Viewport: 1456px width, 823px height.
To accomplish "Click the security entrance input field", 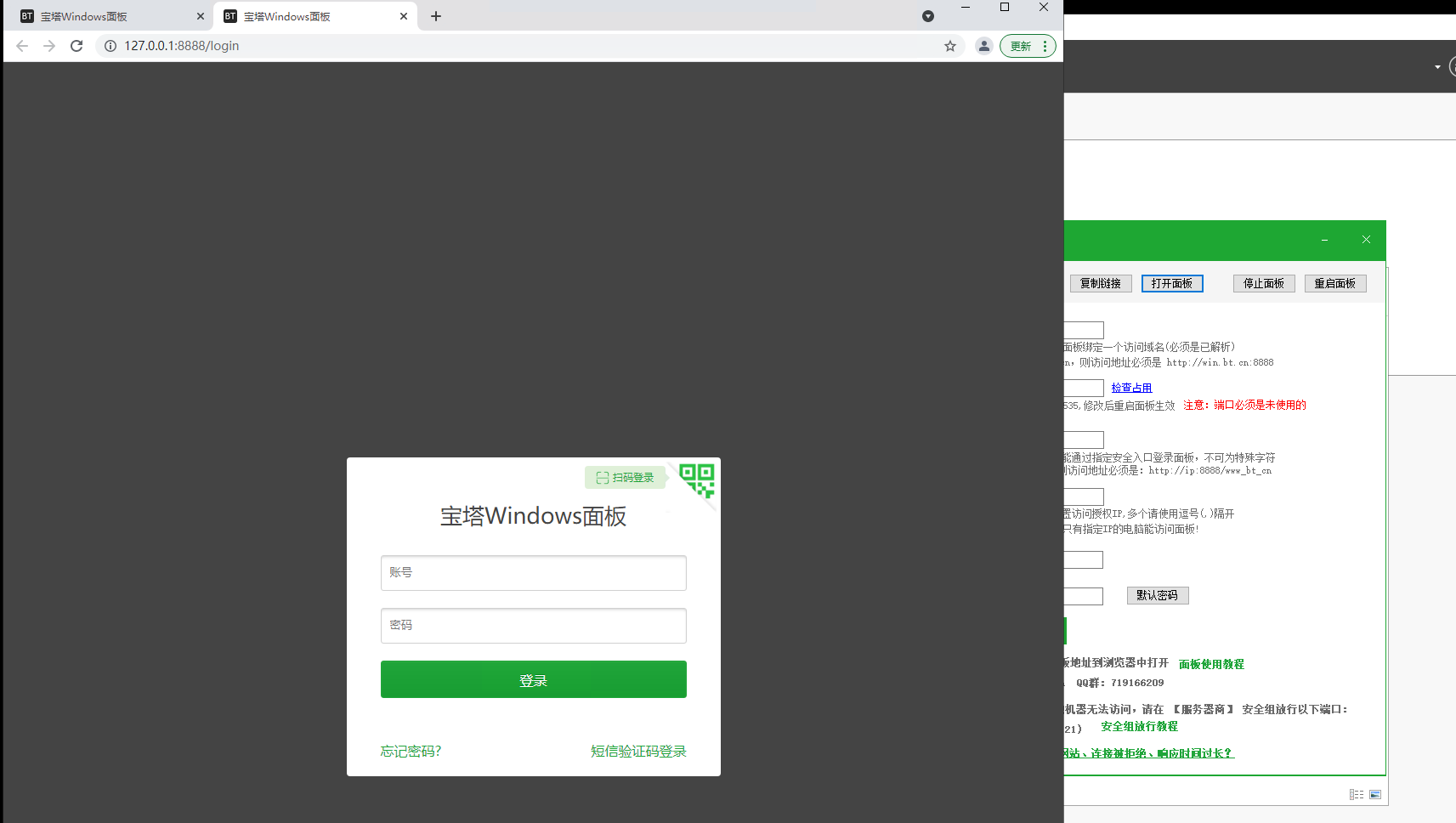I will pos(1084,440).
